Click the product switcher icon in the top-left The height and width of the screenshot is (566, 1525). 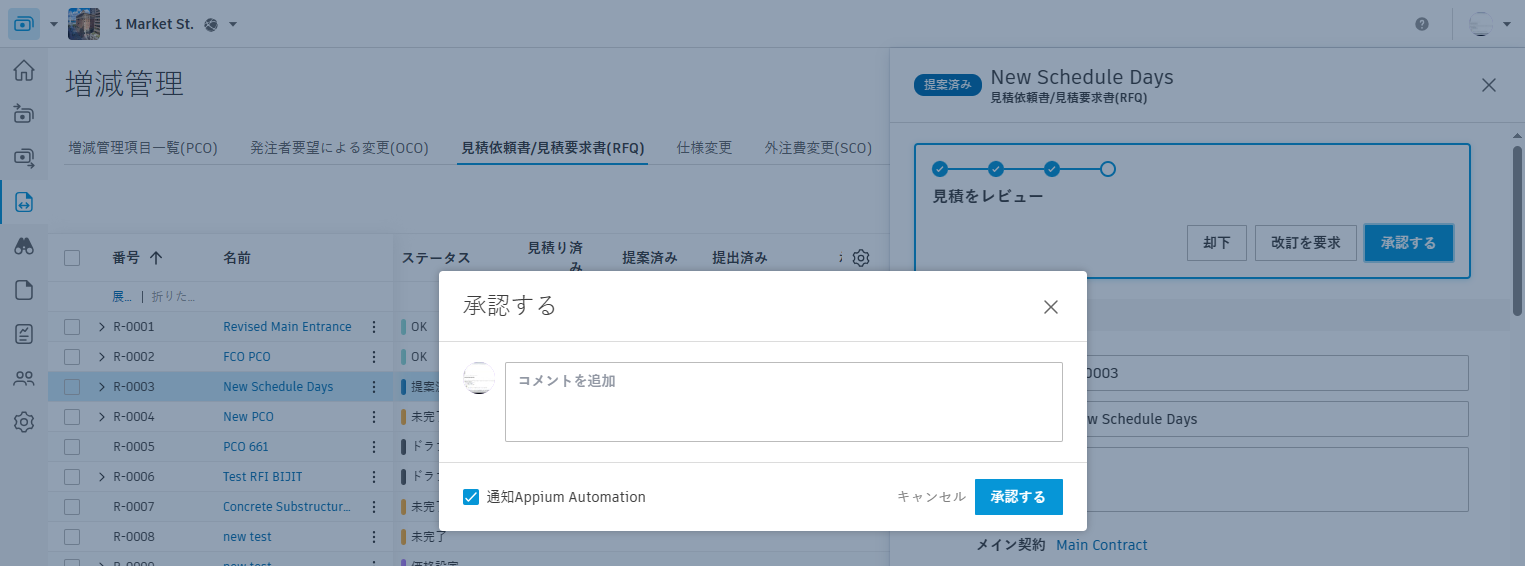(x=24, y=24)
